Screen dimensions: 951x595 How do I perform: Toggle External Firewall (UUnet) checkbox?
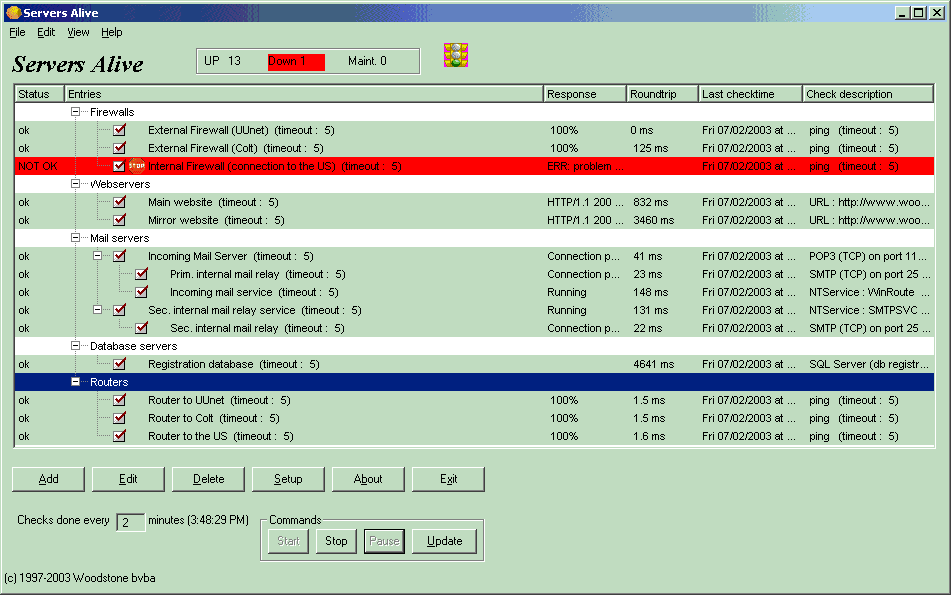coord(119,130)
